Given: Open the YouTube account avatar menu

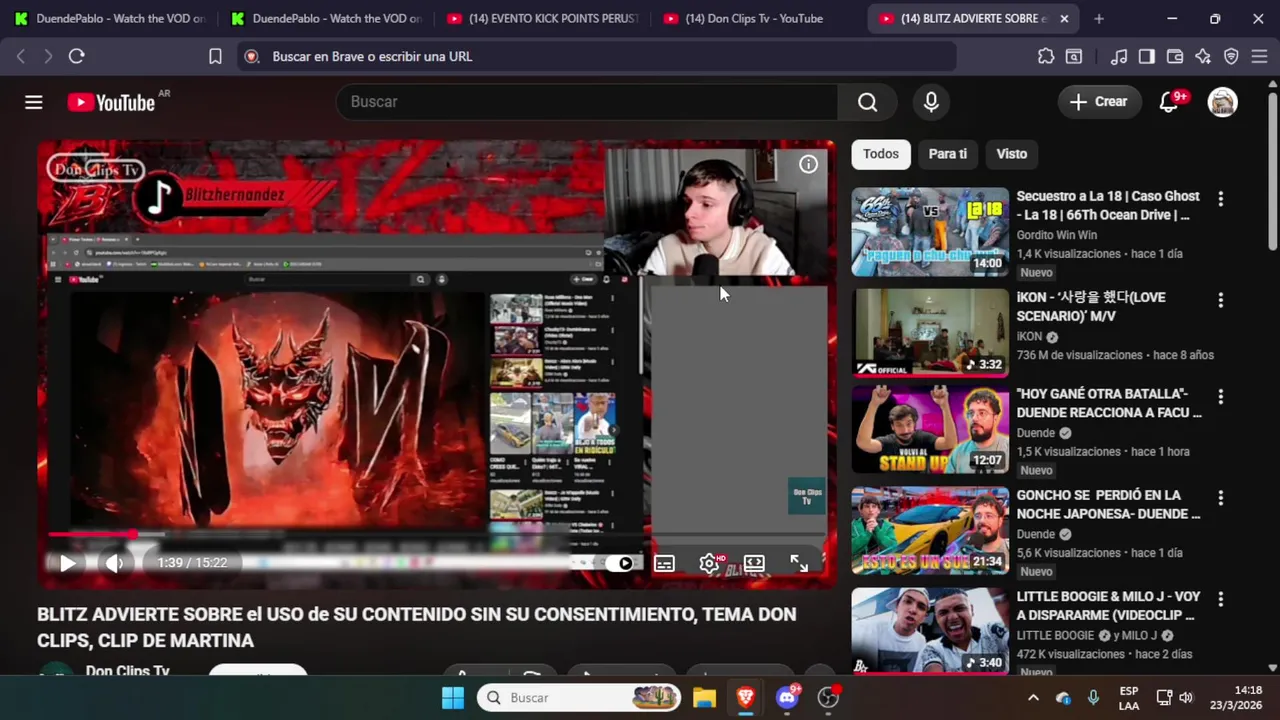Looking at the screenshot, I should coord(1222,102).
